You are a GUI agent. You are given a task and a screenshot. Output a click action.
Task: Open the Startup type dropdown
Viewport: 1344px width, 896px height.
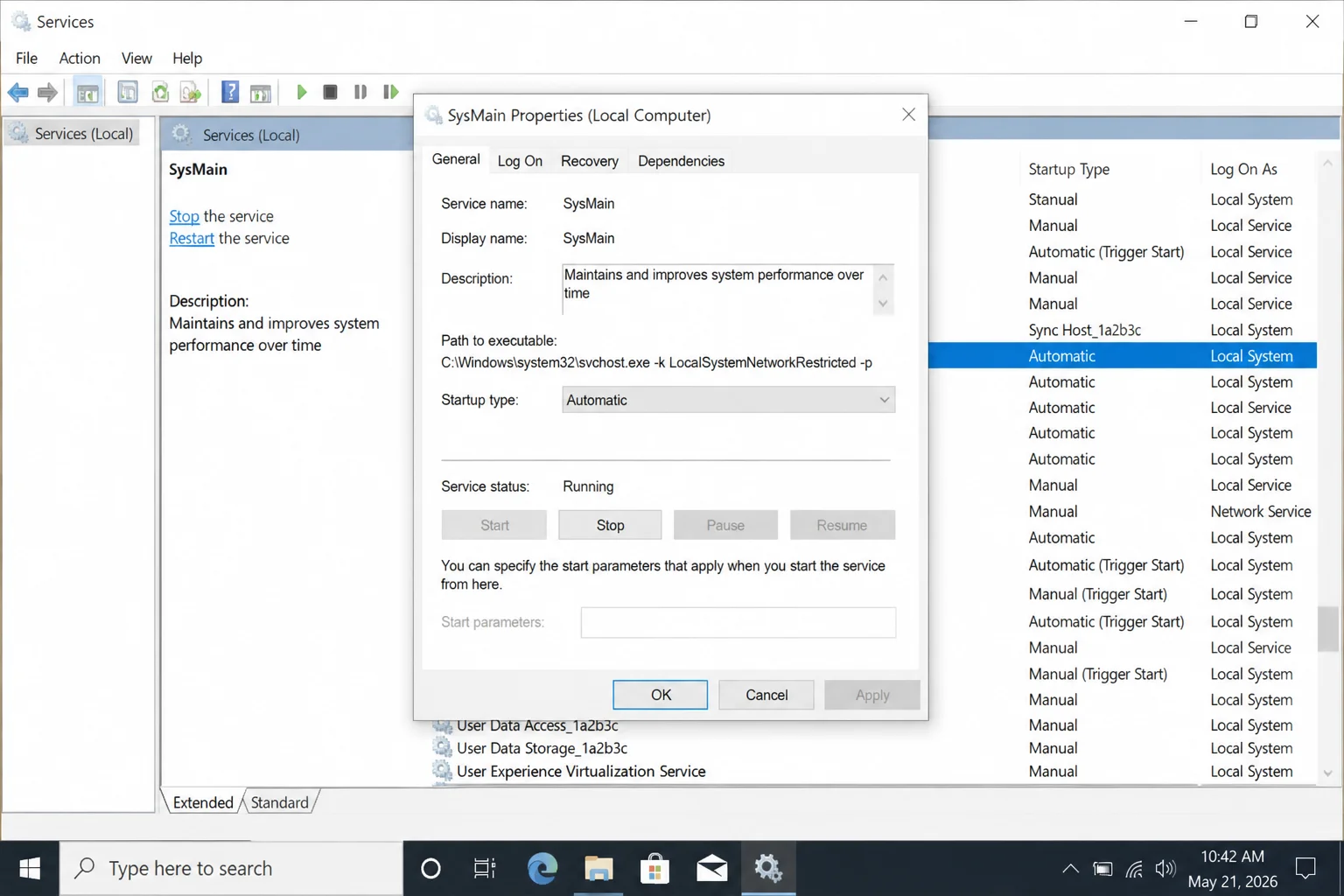(728, 400)
